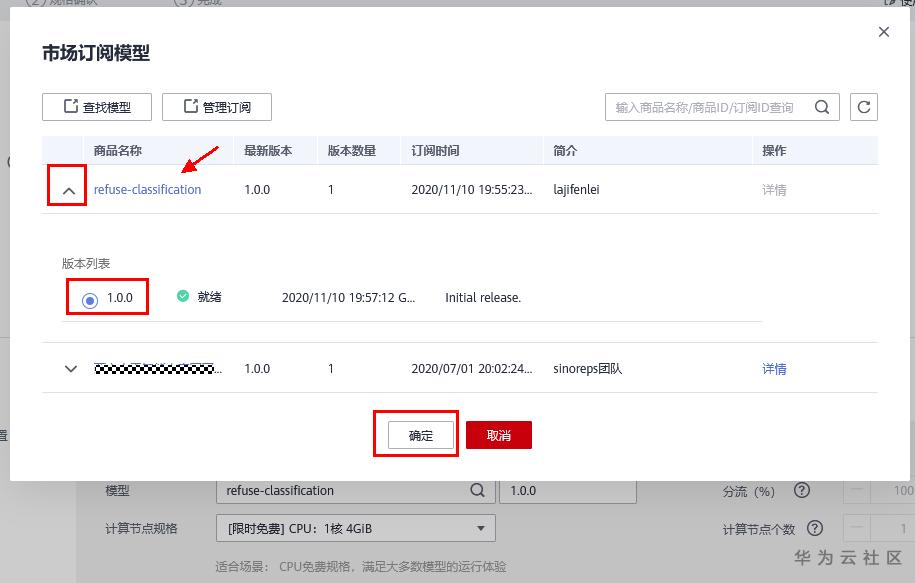Open the 计算节点规格 dropdown
915x583 pixels.
coord(355,529)
